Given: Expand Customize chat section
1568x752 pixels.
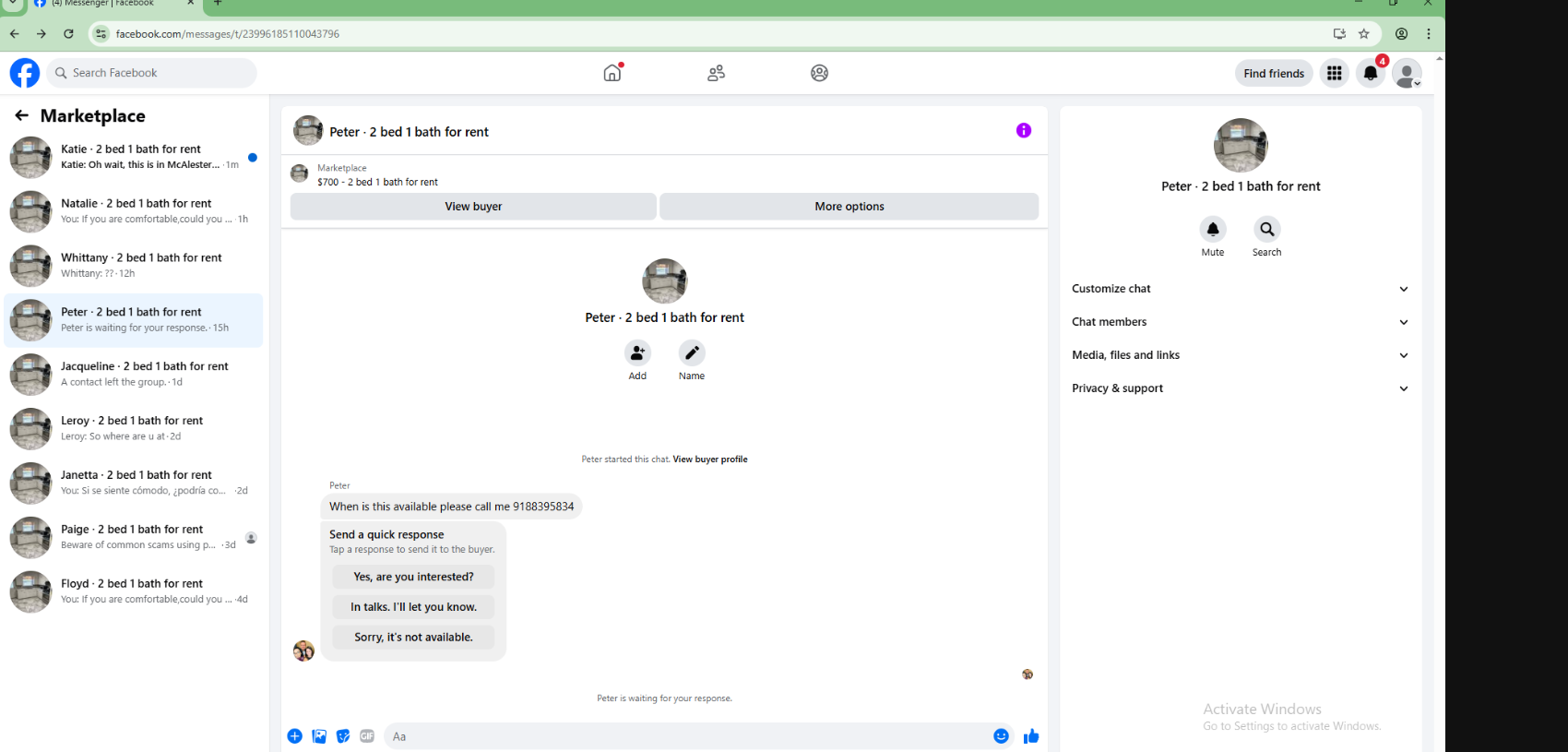Looking at the screenshot, I should [x=1240, y=289].
